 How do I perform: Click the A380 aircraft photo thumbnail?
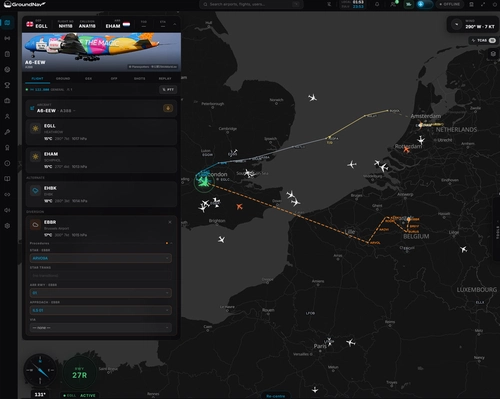102,52
